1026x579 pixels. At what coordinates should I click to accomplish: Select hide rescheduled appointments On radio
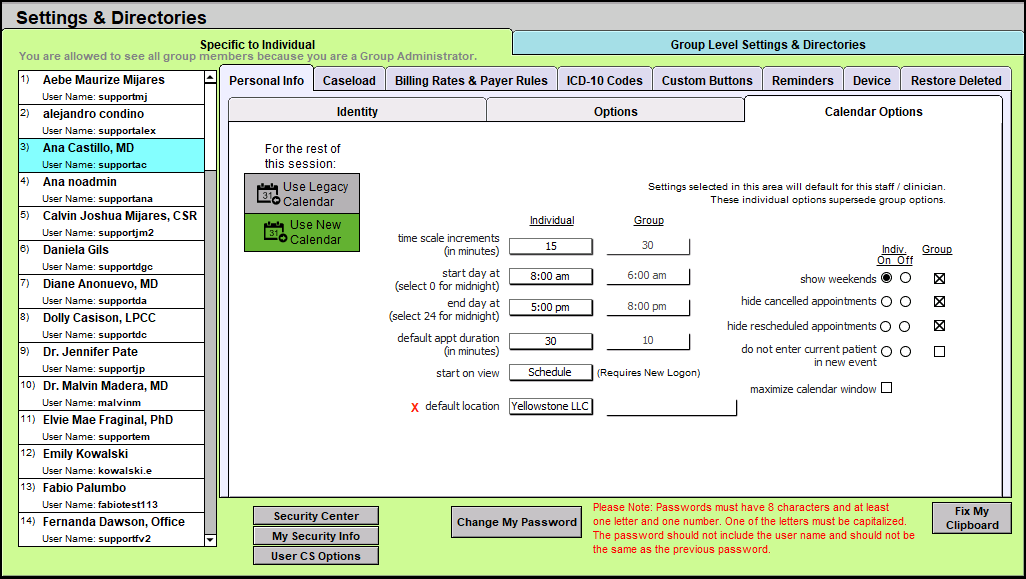point(886,326)
